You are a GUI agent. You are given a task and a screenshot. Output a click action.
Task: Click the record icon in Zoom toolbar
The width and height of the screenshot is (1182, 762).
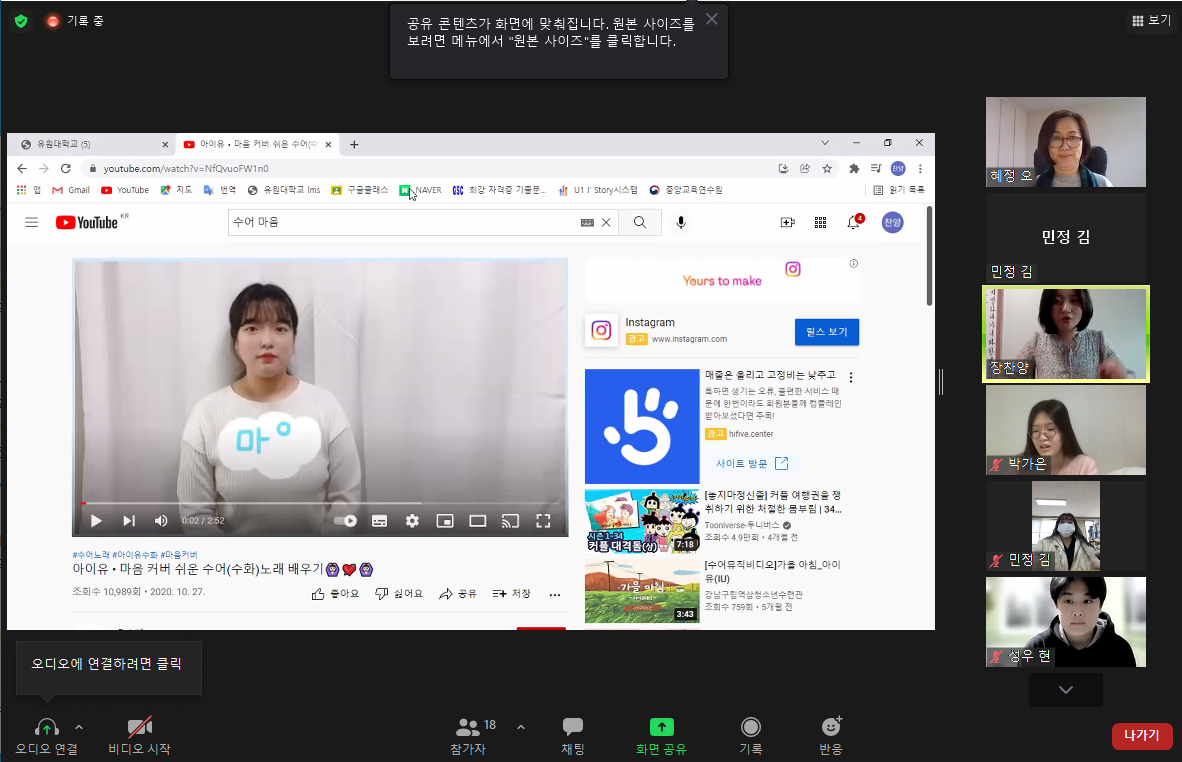tap(750, 728)
